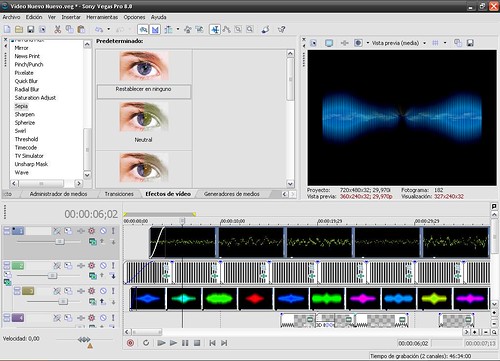Select the Sharpen effect in the list
Viewport: 500px width, 361px height.
click(x=25, y=114)
